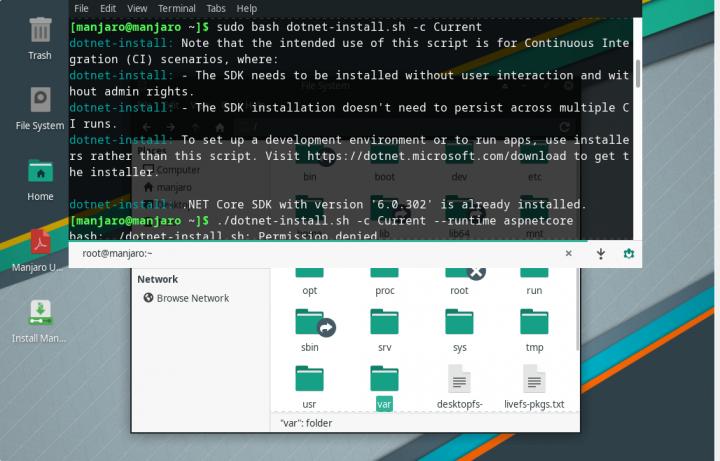The width and height of the screenshot is (720, 461).
Task: Select the opt folder
Action: point(309,282)
